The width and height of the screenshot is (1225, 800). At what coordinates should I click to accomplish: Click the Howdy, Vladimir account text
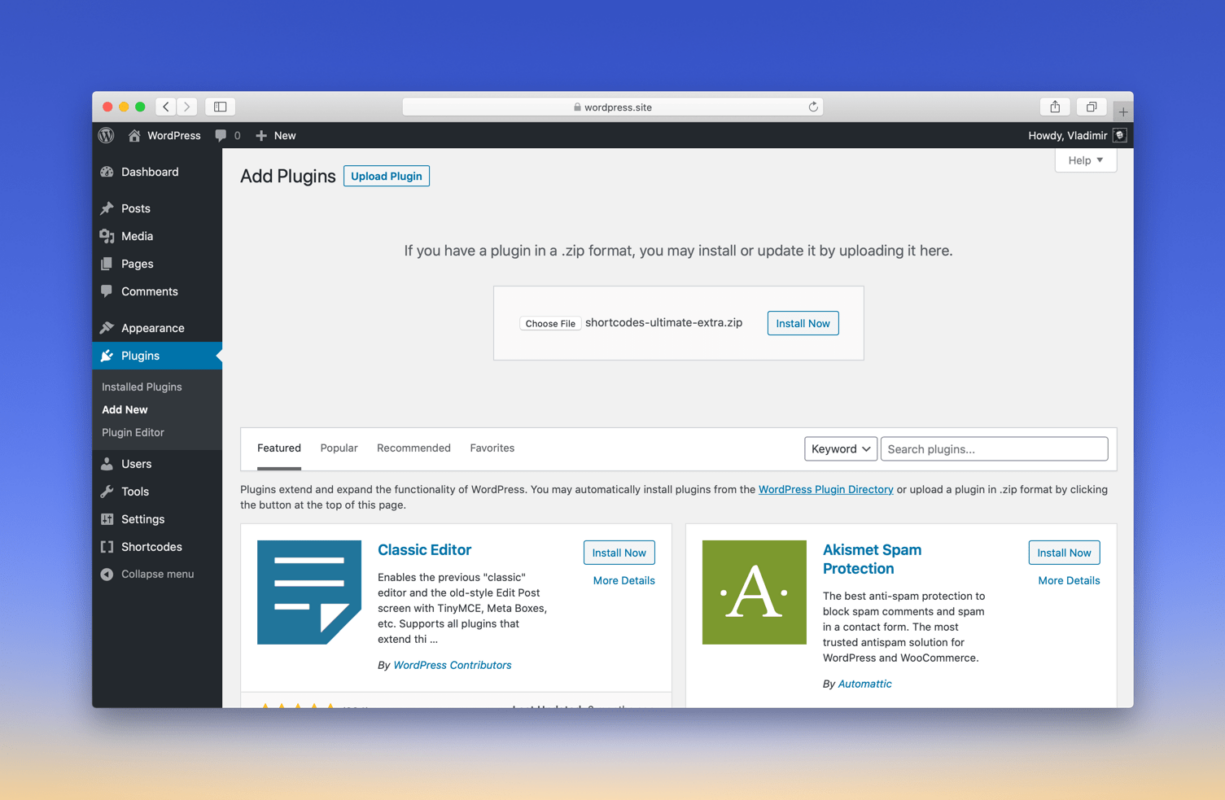1068,135
